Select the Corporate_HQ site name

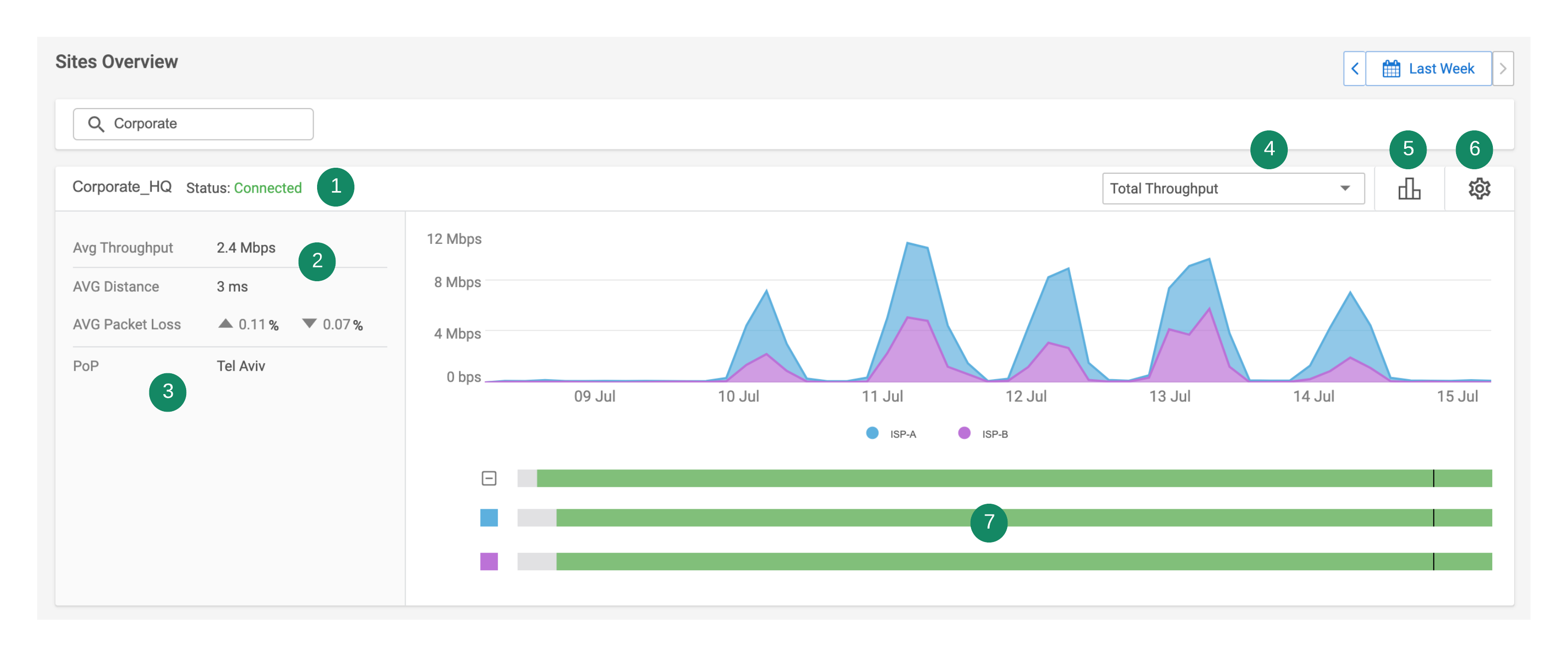(122, 187)
